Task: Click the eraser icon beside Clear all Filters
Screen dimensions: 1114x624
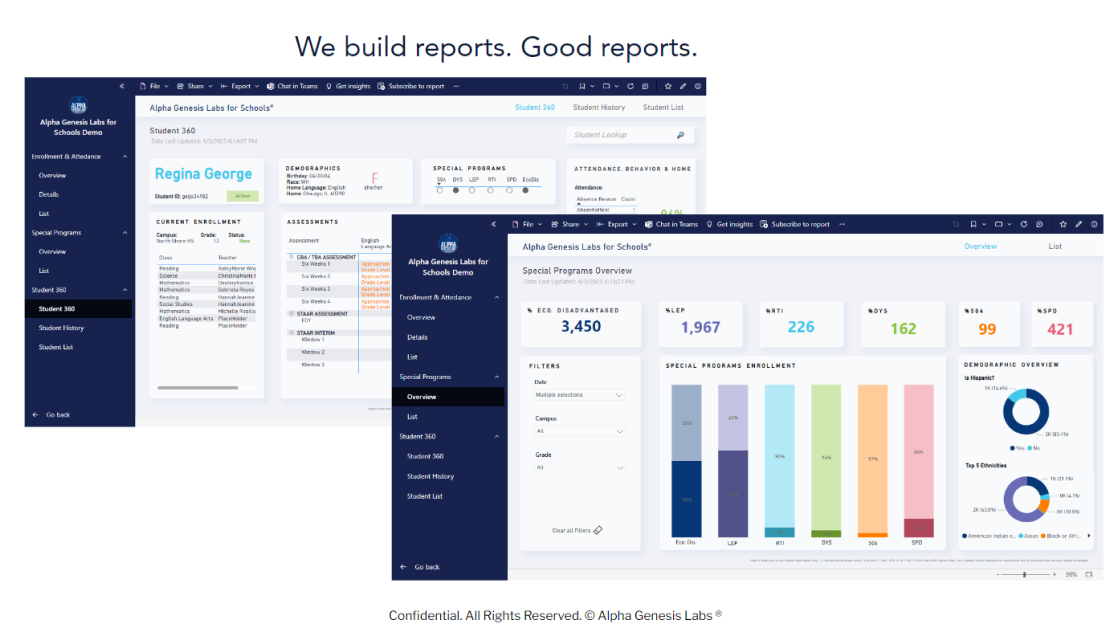Action: pos(597,530)
